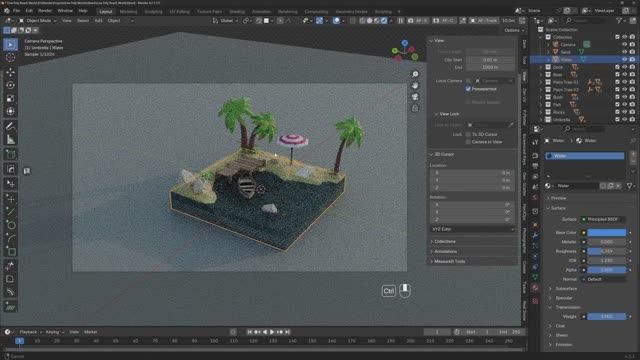The width and height of the screenshot is (640, 360).
Task: Click the Options button in viewport header
Action: pos(514,30)
